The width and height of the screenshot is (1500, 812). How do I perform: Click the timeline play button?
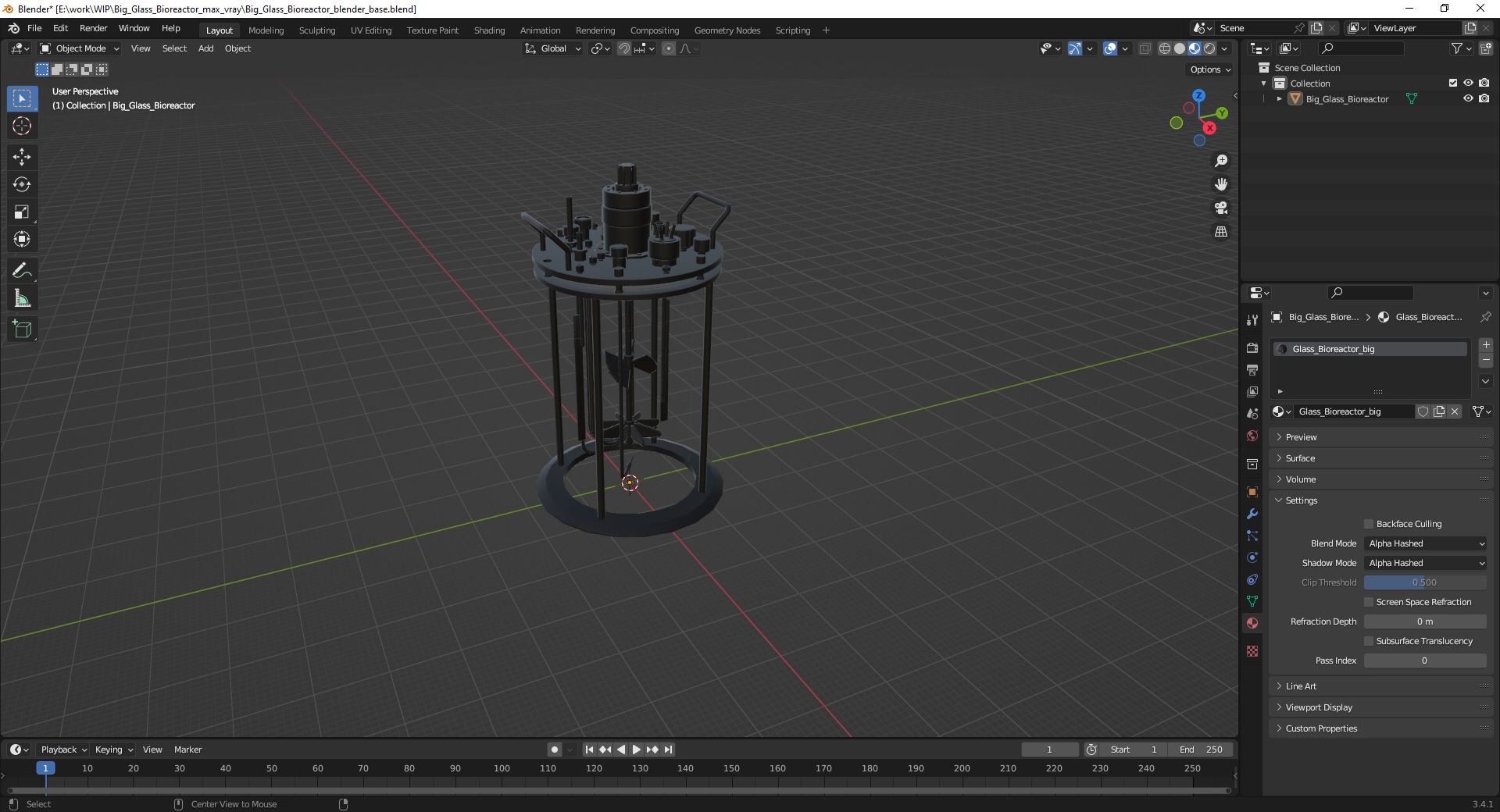[637, 750]
